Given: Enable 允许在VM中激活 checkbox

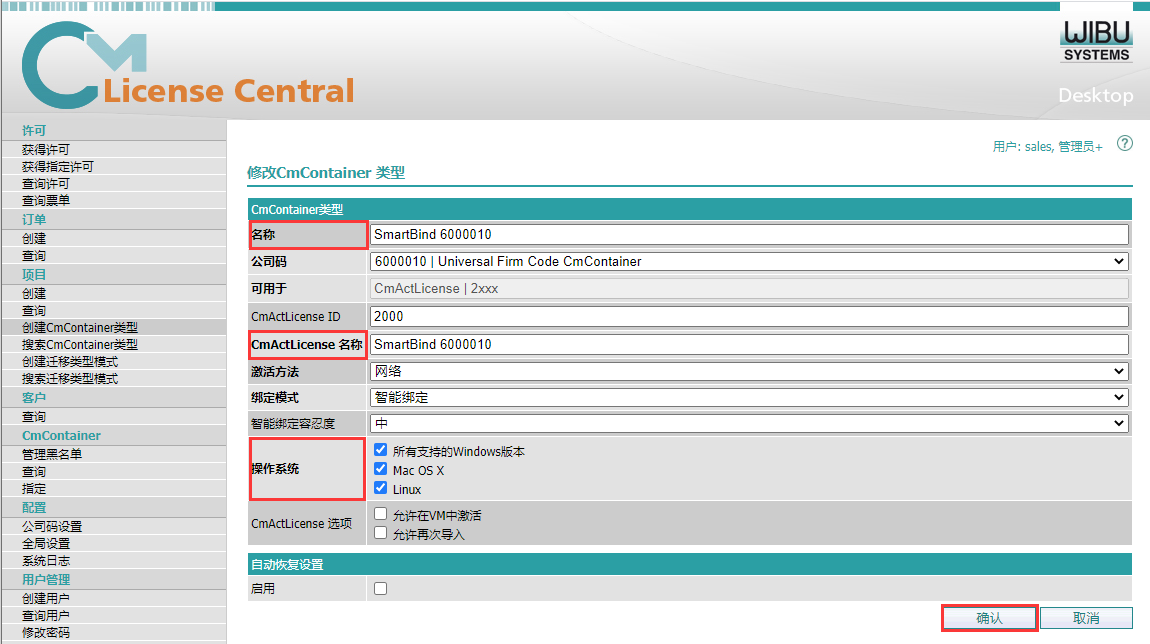Looking at the screenshot, I should coord(381,514).
